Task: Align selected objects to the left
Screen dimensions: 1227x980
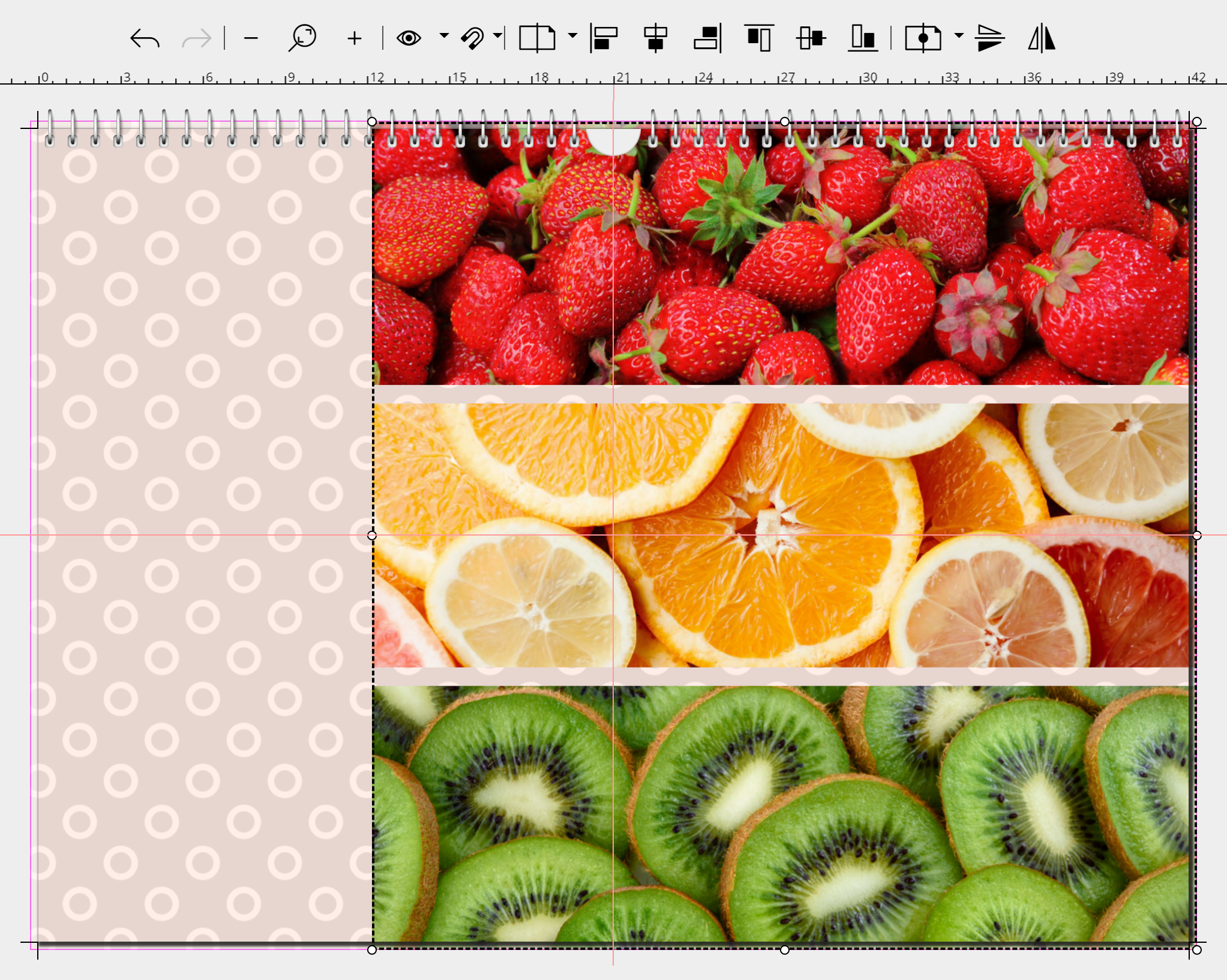Action: [x=604, y=38]
